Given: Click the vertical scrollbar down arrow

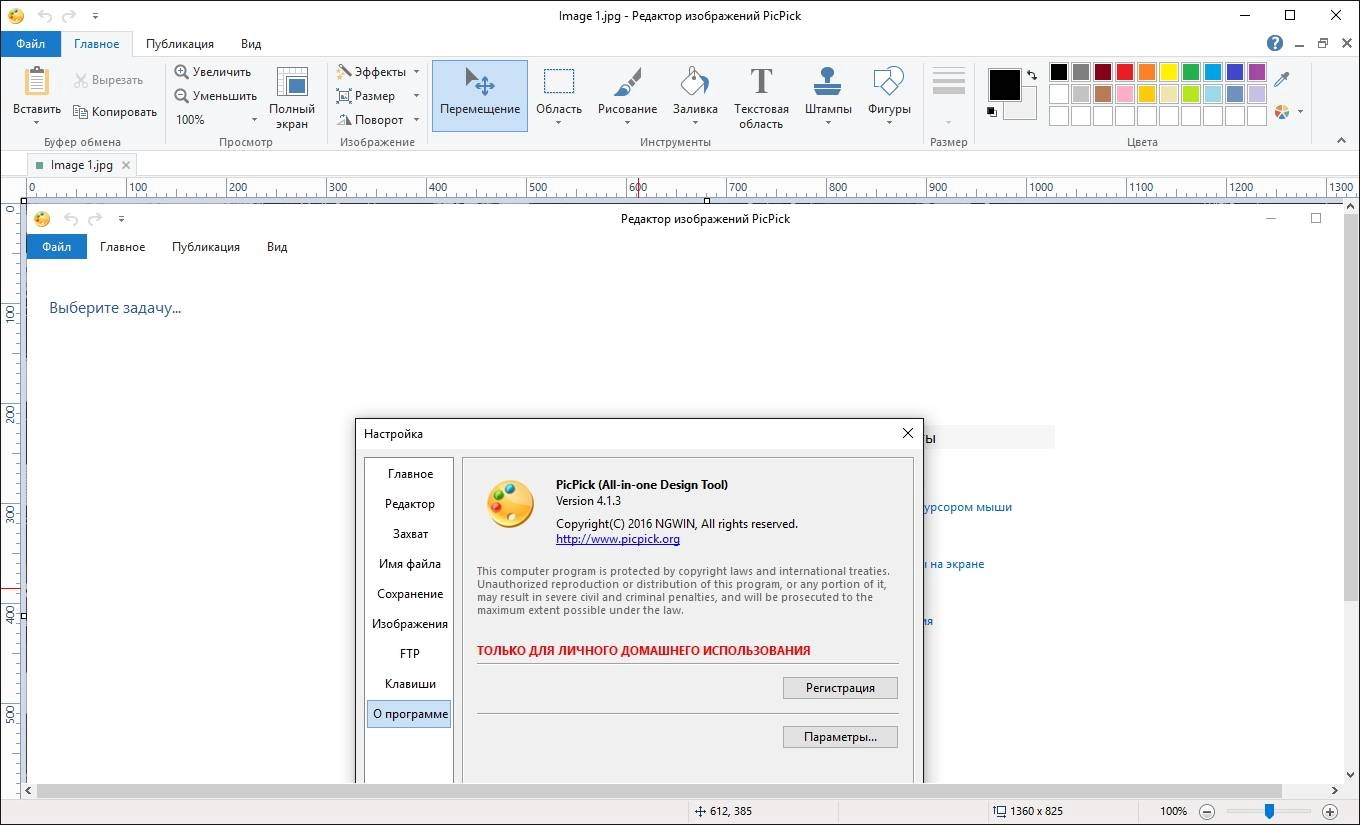Looking at the screenshot, I should [x=1351, y=775].
